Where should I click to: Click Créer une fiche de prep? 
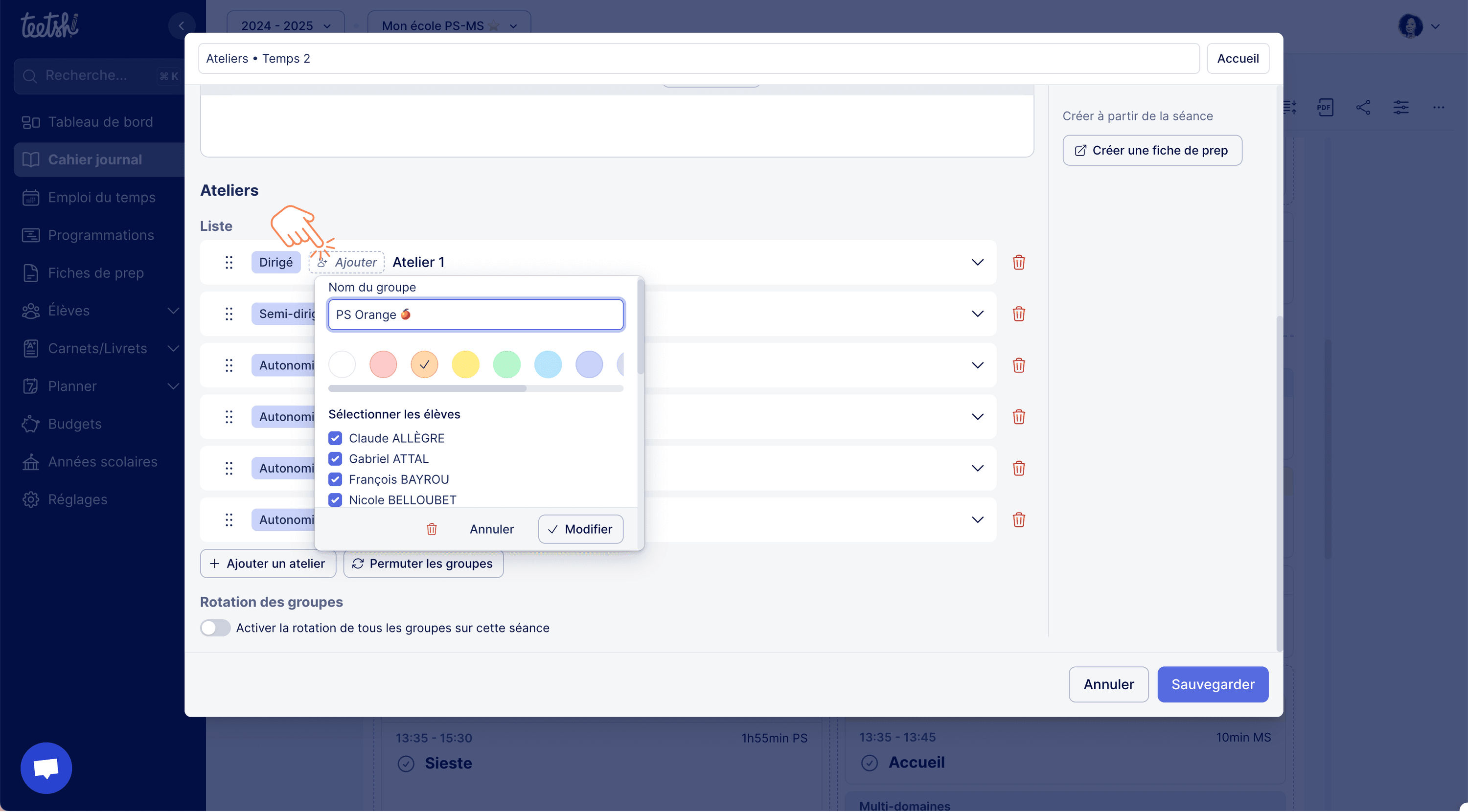coord(1152,150)
